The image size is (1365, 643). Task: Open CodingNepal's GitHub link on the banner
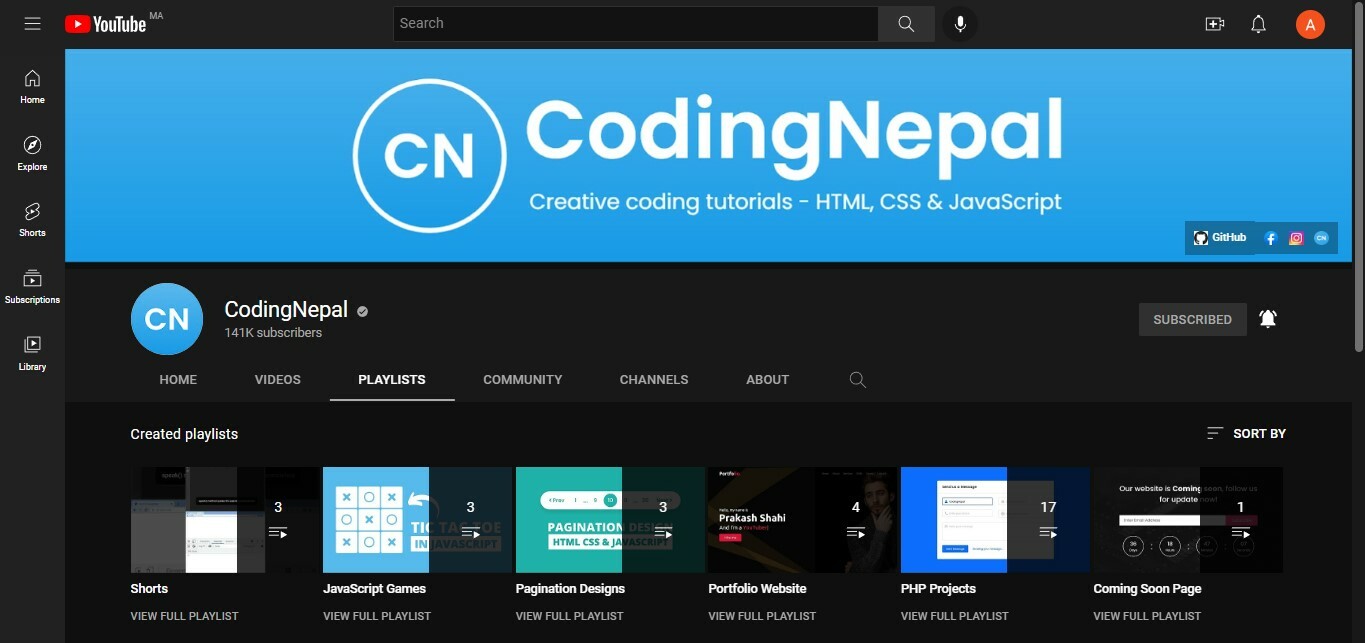(x=1219, y=237)
